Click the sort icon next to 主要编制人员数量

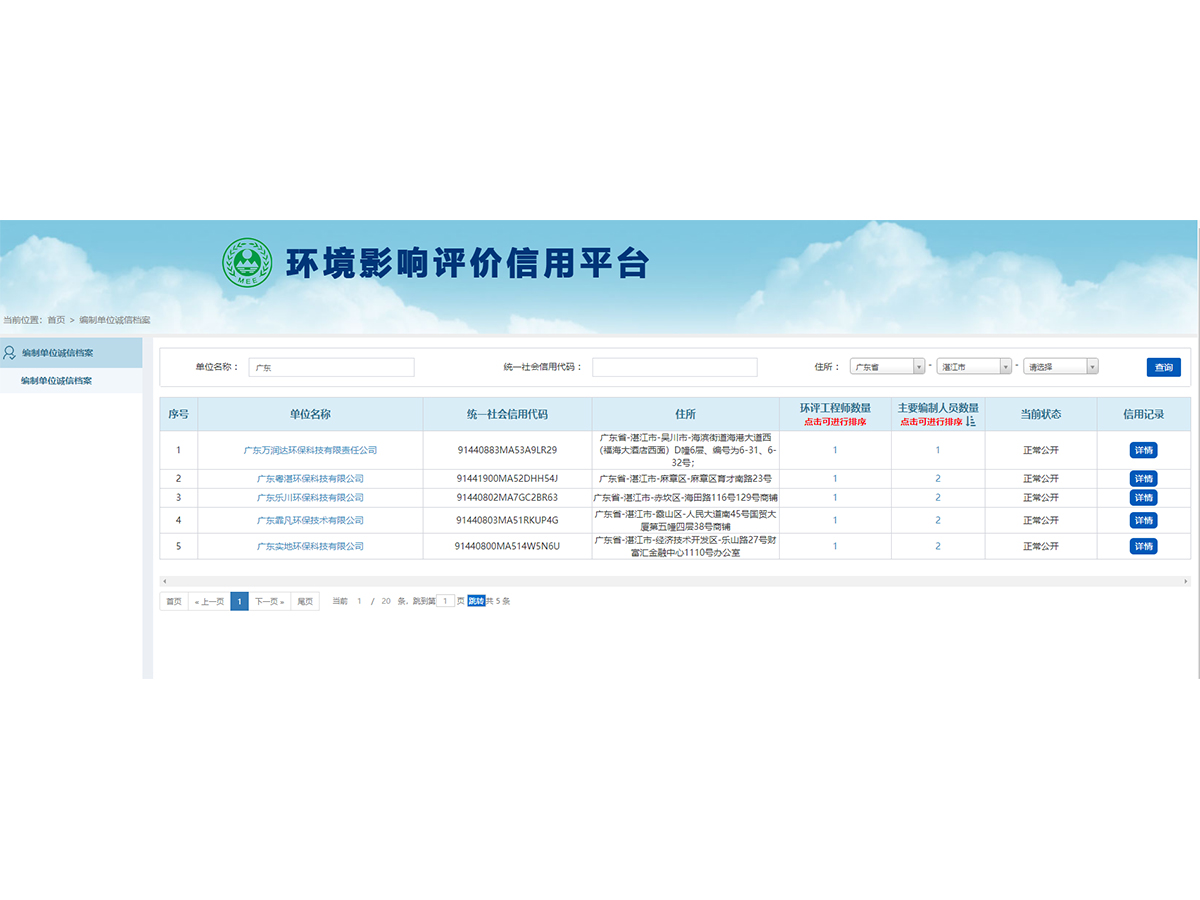click(x=970, y=422)
